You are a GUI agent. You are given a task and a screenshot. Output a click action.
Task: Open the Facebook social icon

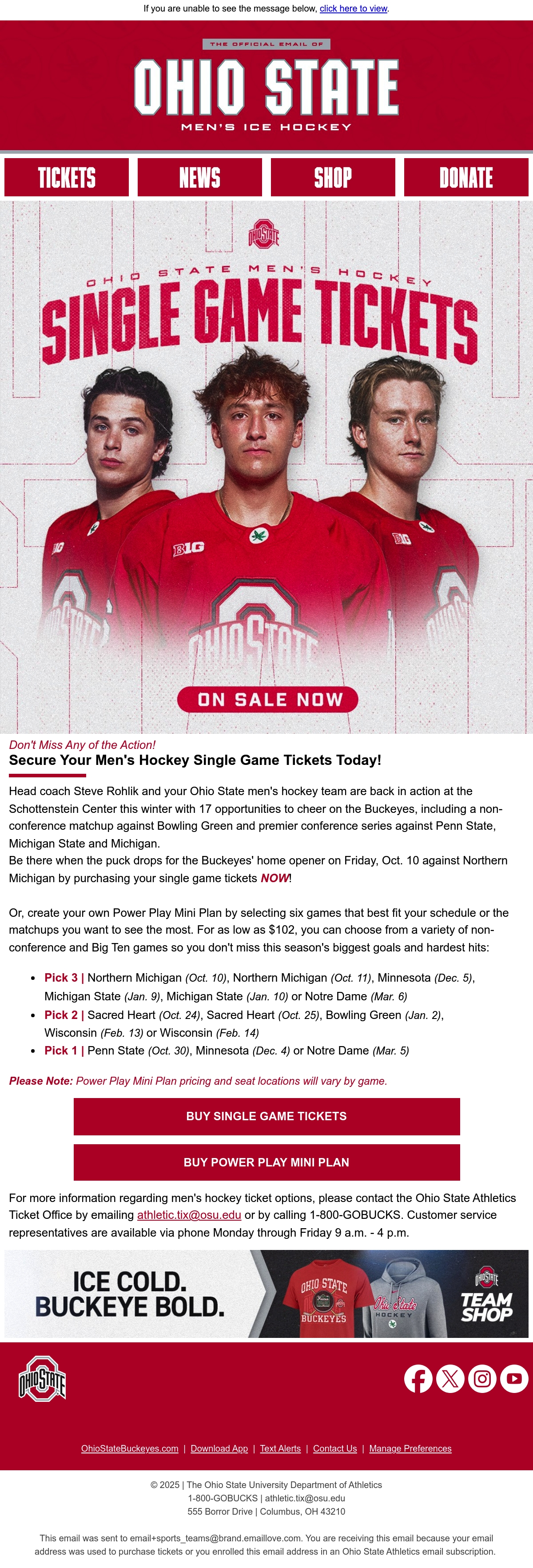(x=418, y=1379)
